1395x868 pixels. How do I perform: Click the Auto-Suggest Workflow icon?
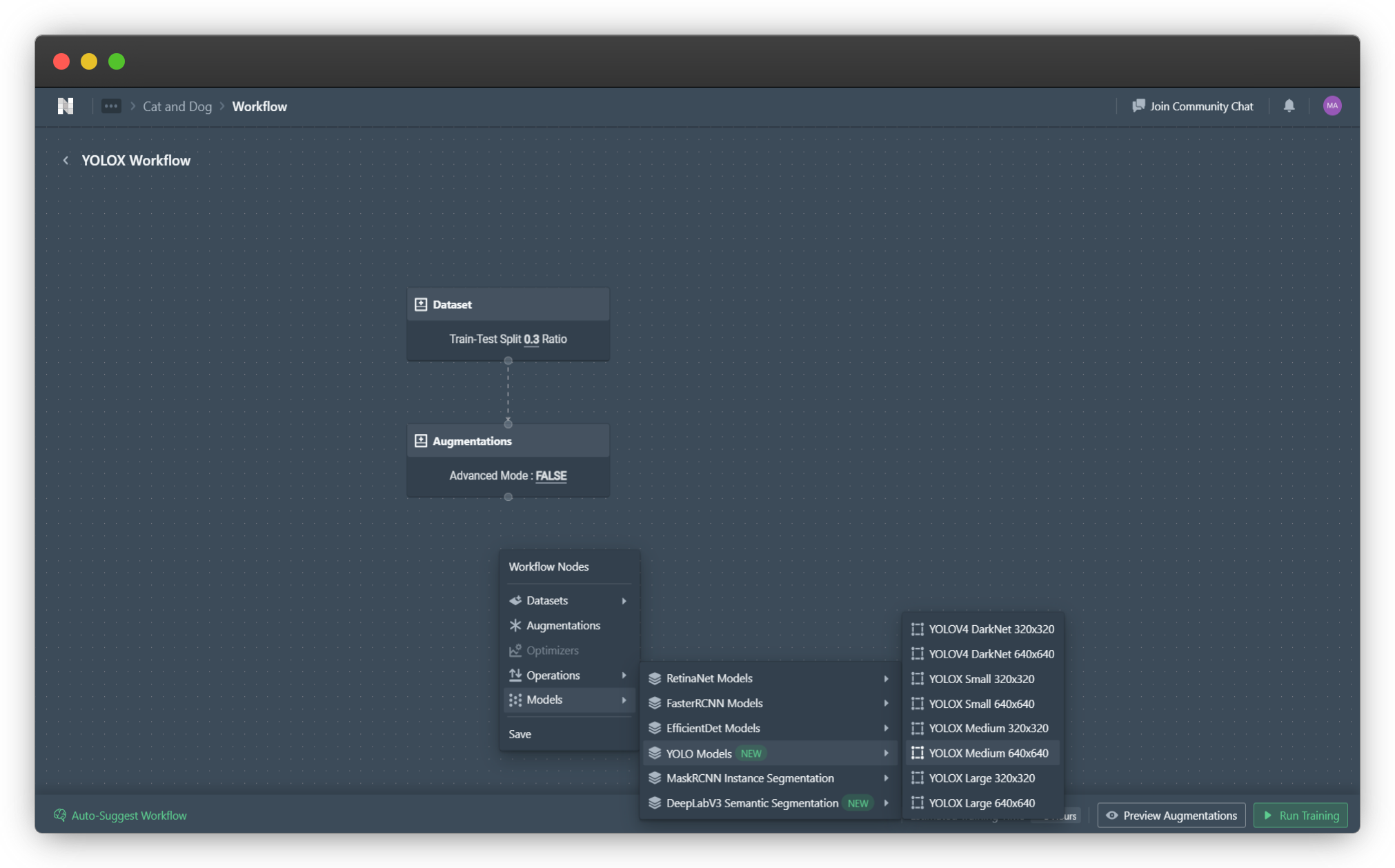(x=60, y=815)
